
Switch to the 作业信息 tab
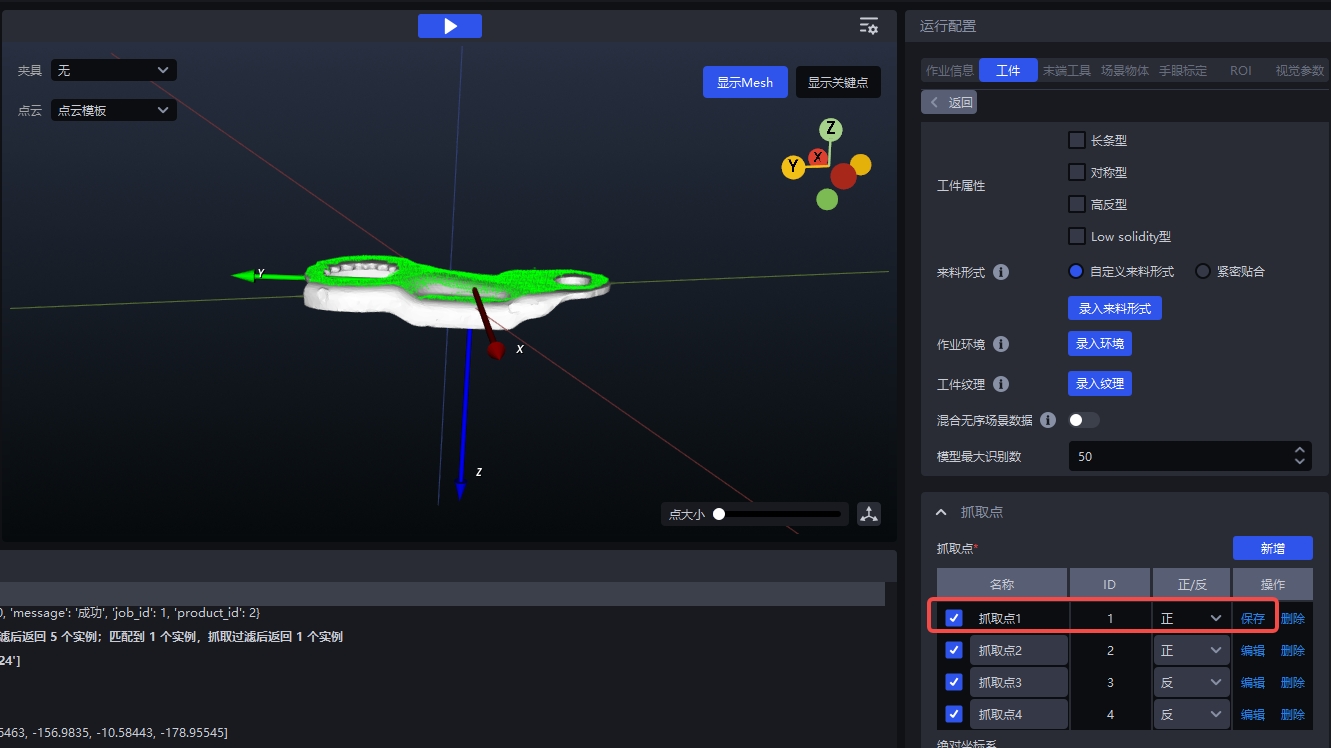click(949, 71)
